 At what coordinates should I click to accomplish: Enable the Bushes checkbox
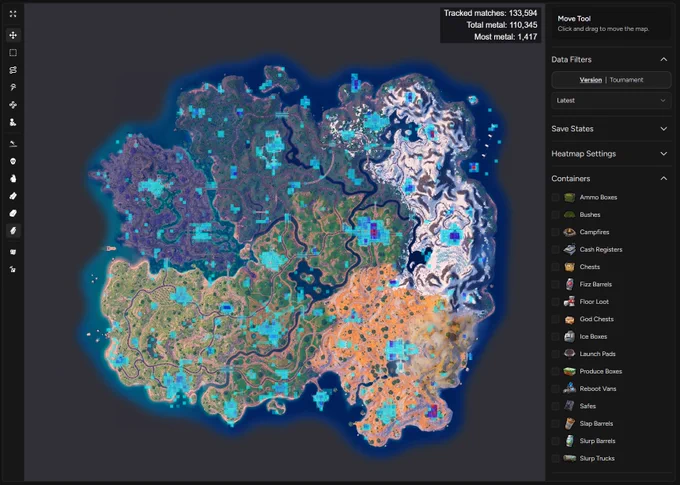[555, 215]
